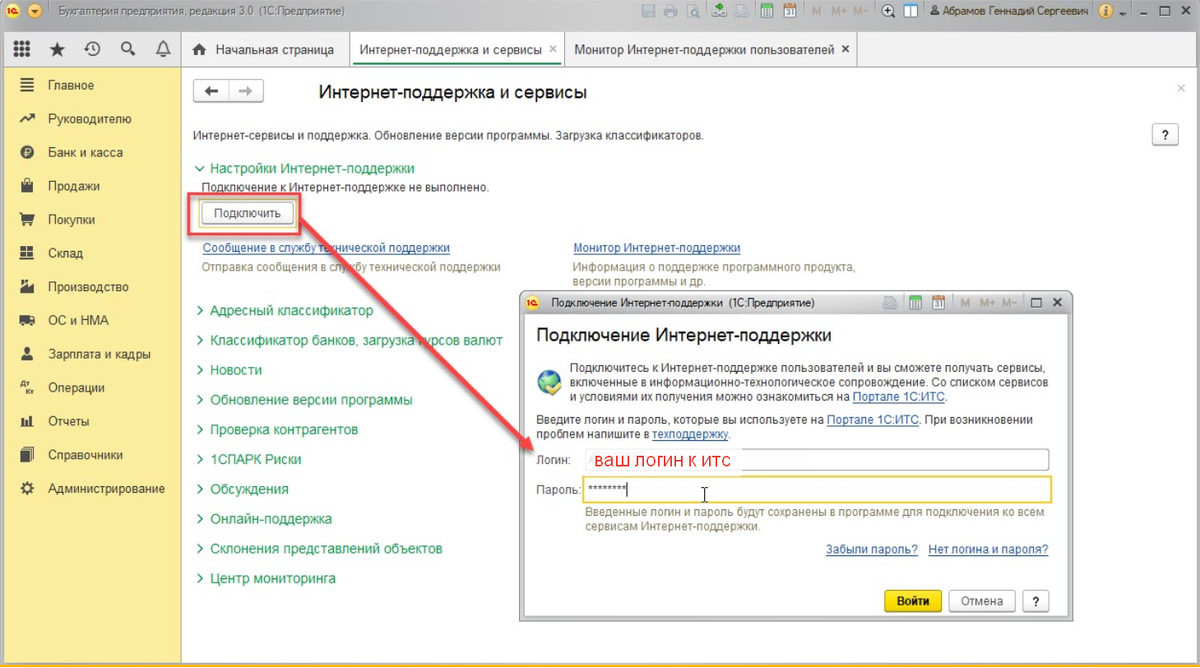
Task: Open the calendar icon in main title bar
Action: click(790, 11)
